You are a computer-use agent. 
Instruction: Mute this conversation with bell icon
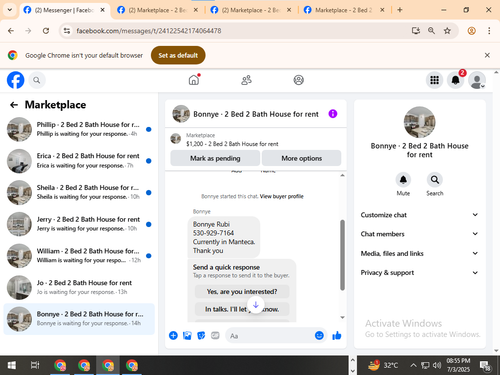tap(403, 180)
